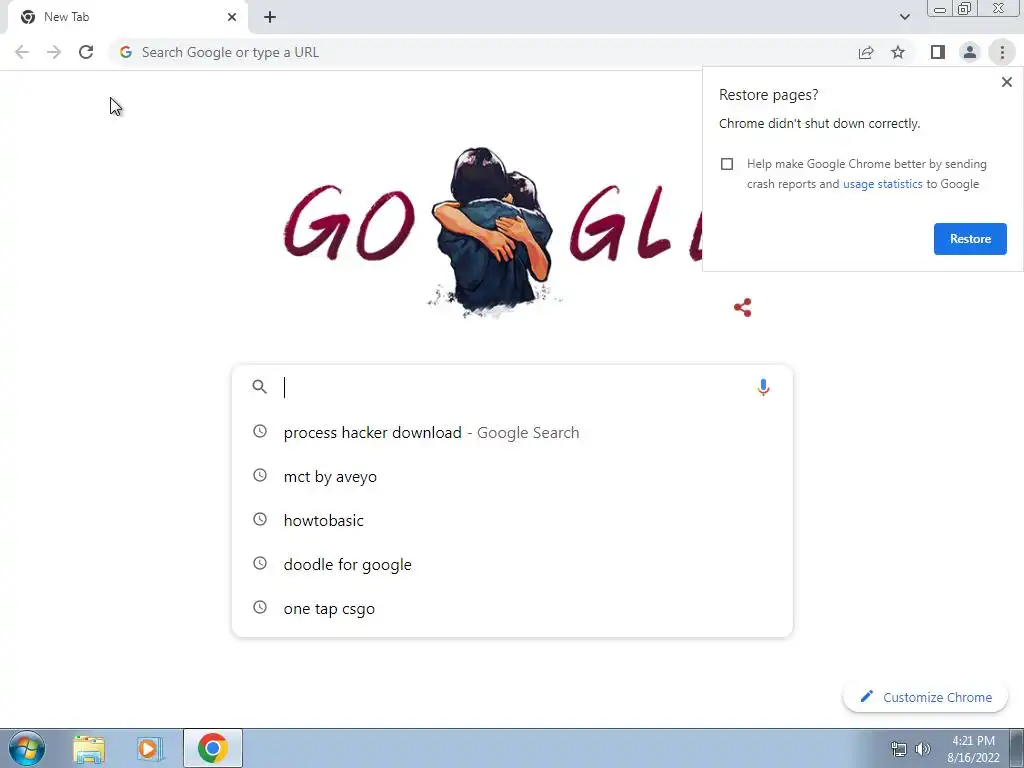Reload the current page
1024x768 pixels.
pos(86,52)
